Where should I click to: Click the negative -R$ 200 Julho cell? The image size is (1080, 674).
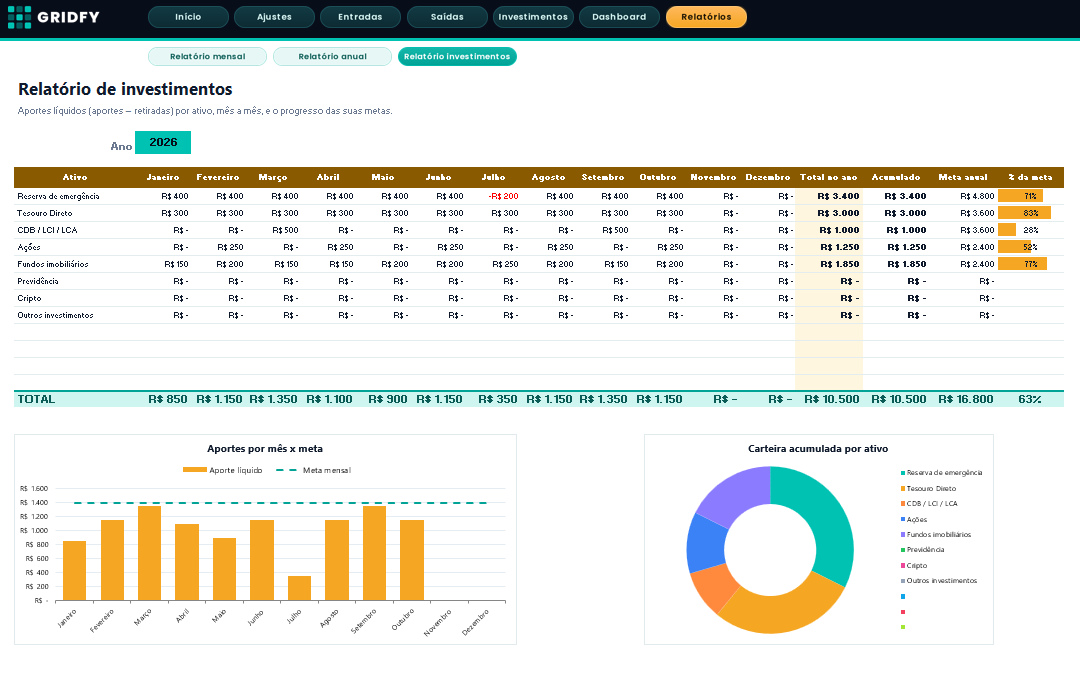(x=503, y=196)
